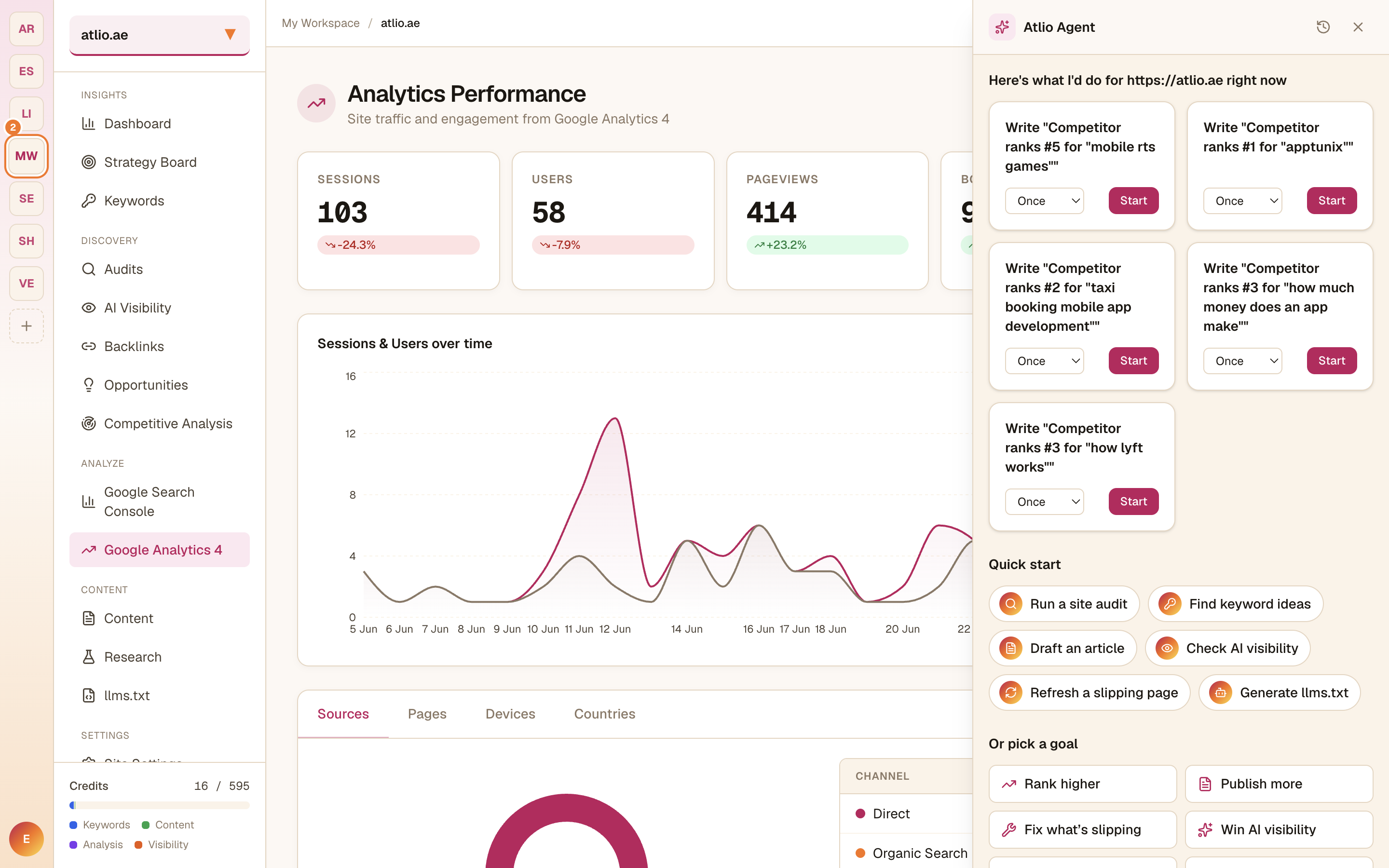Image resolution: width=1389 pixels, height=868 pixels.
Task: Close the Atlio Agent panel
Action: 1358,27
